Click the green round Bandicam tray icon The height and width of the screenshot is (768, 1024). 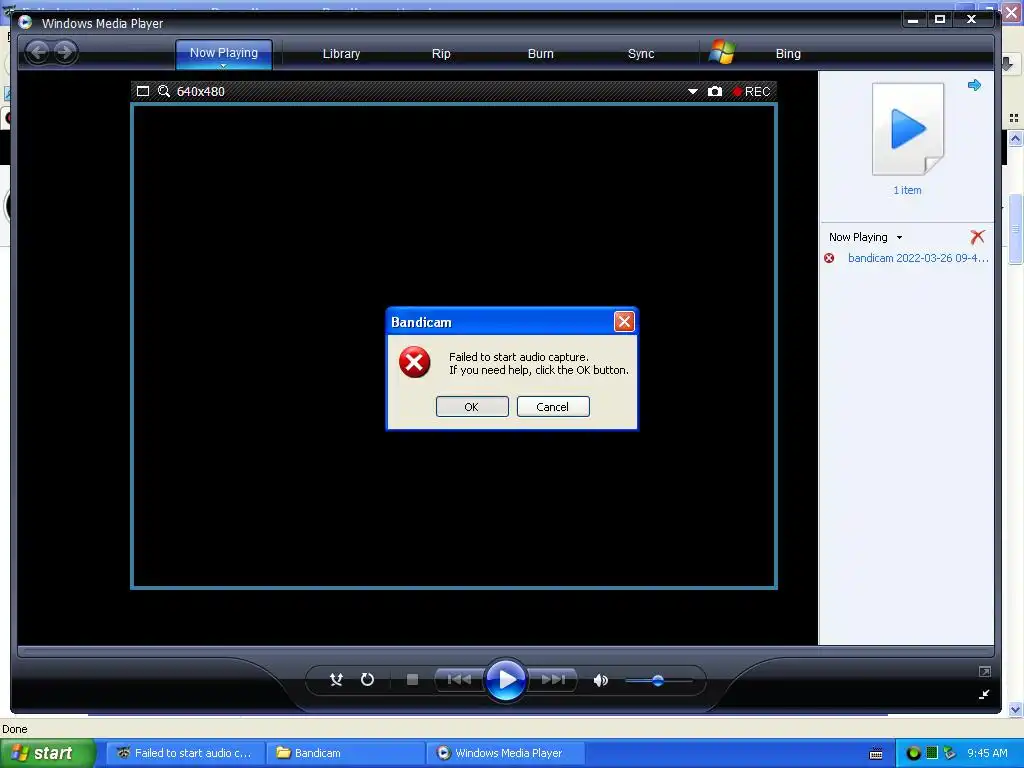tap(914, 753)
